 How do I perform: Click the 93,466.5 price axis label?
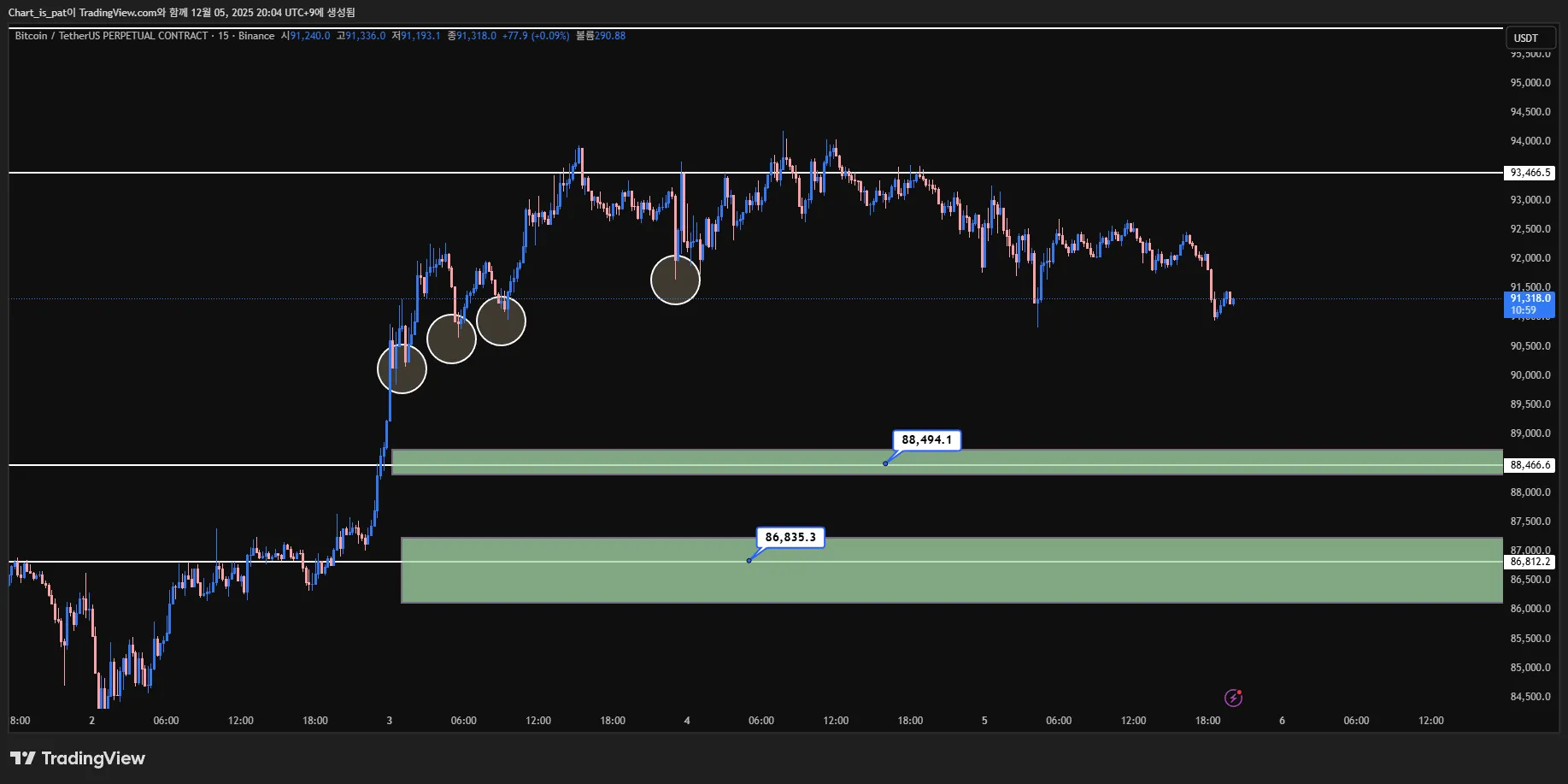(x=1530, y=173)
